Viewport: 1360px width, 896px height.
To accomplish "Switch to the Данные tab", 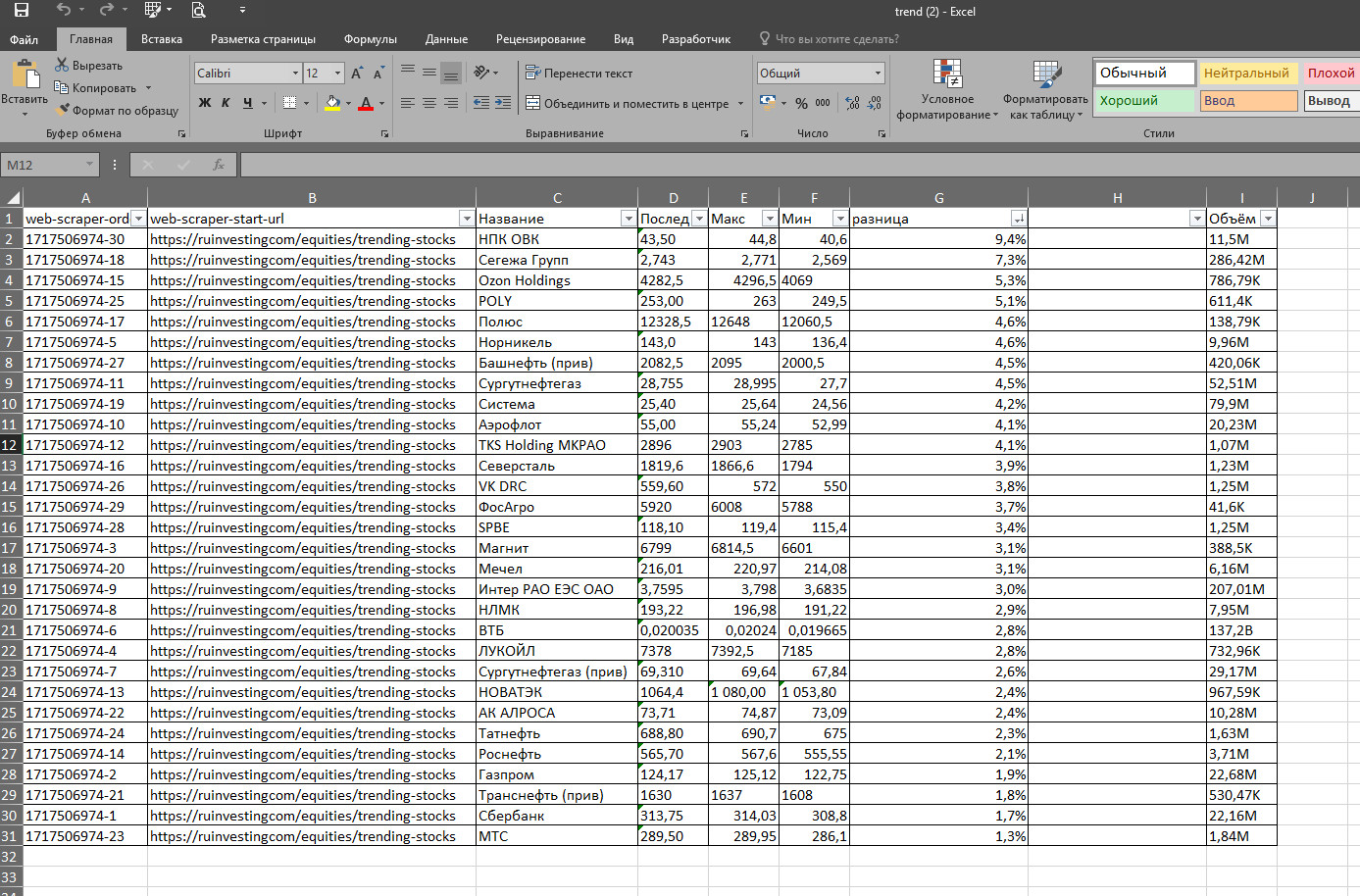I will [446, 39].
